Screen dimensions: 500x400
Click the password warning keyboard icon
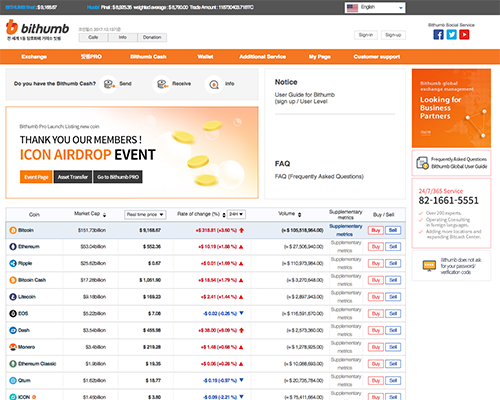coord(429,266)
